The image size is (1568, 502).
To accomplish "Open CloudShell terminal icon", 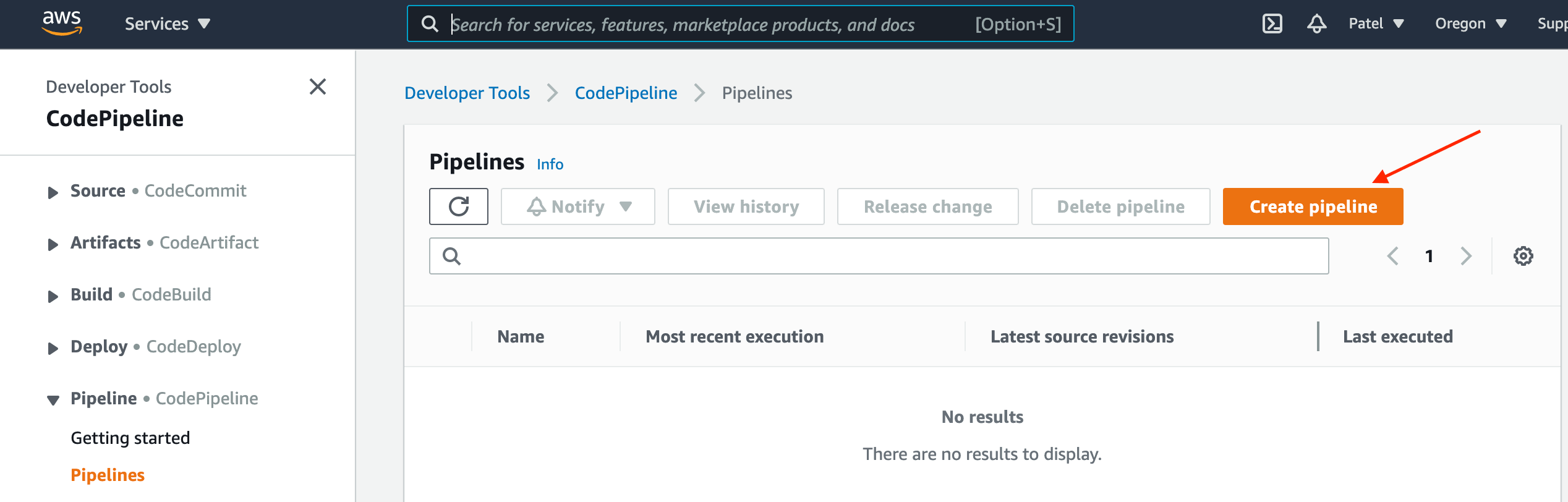I will (1272, 23).
